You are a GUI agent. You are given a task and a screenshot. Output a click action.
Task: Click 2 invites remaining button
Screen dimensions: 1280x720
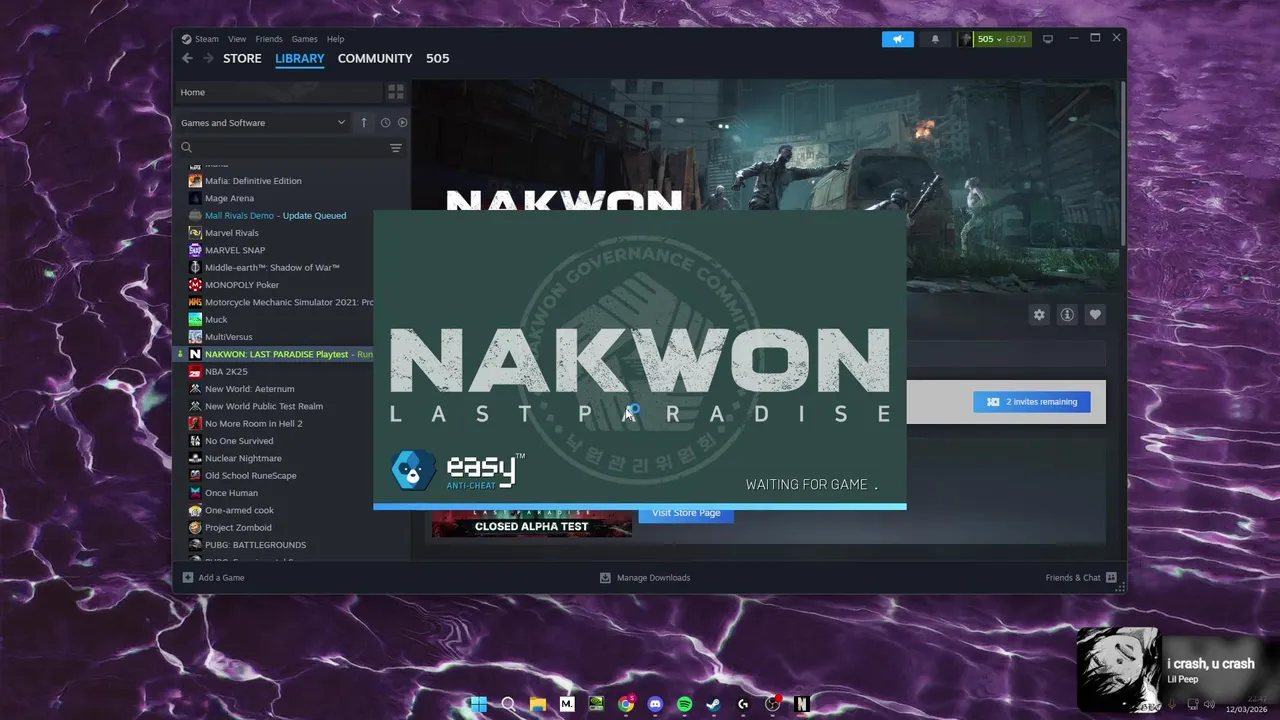pos(1032,402)
